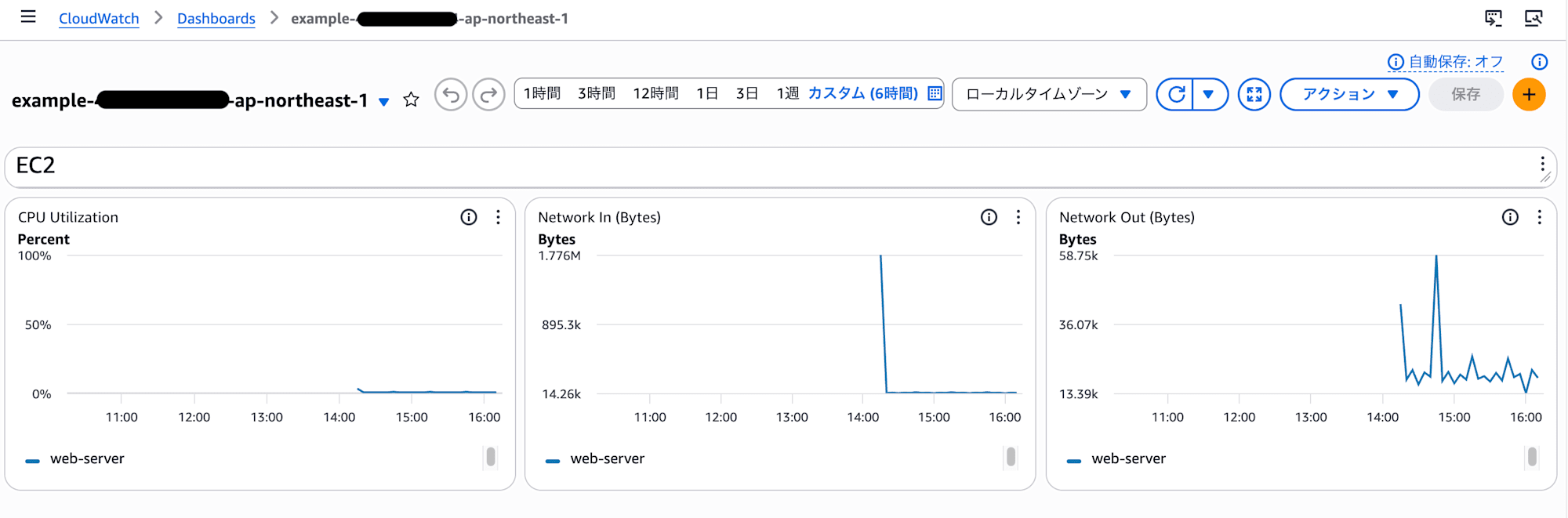1568x518 pixels.
Task: Click the EC2 widget resize handle corner
Action: [1546, 178]
